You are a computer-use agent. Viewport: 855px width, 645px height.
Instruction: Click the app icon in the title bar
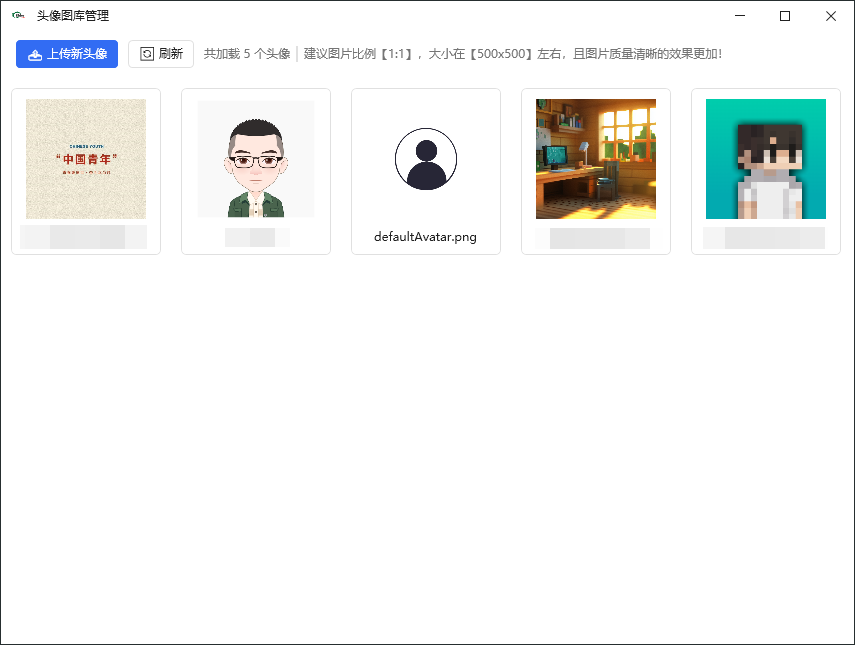click(18, 16)
